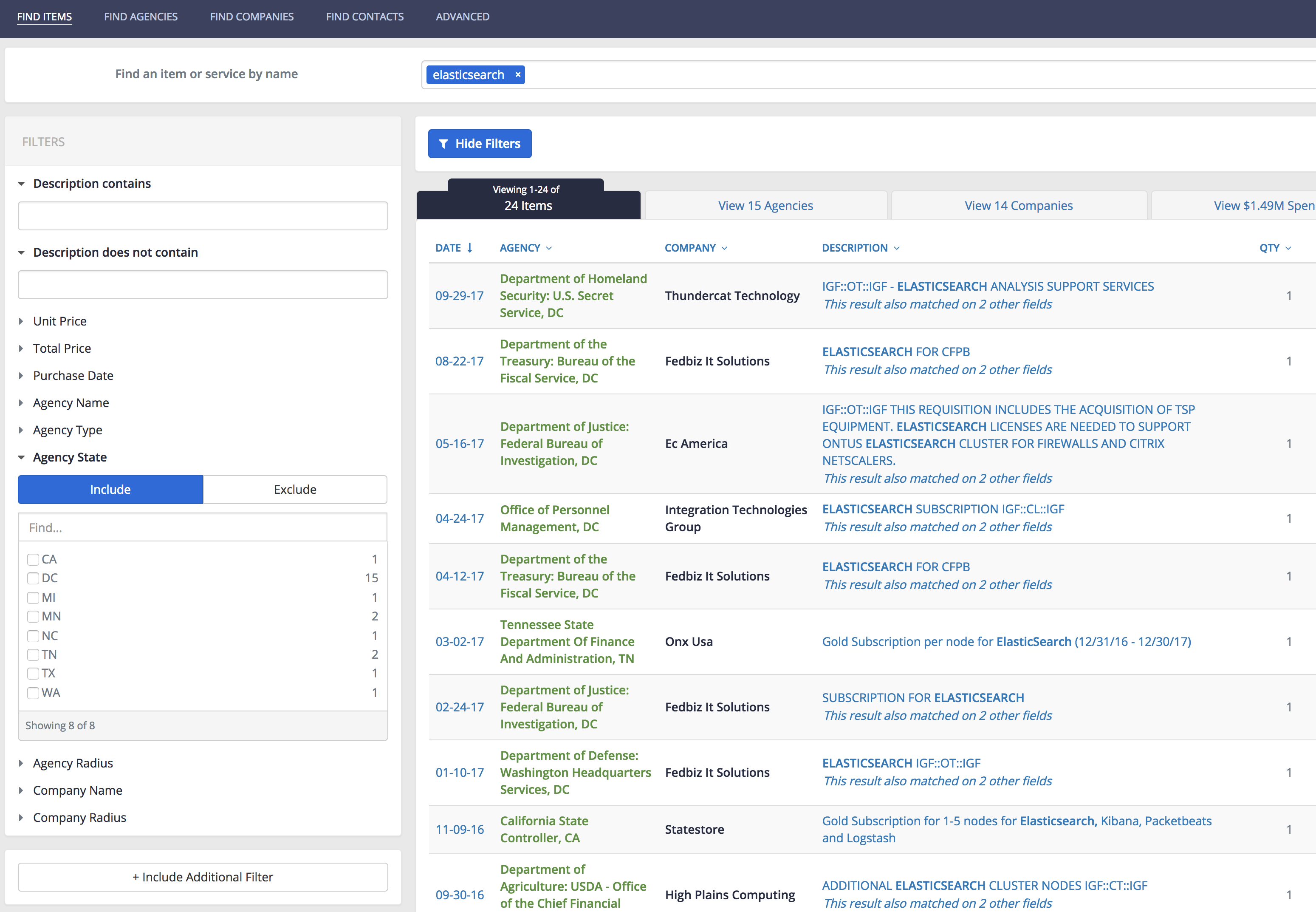Click the Statestore company cell
Viewport: 1316px width, 912px height.
point(694,829)
